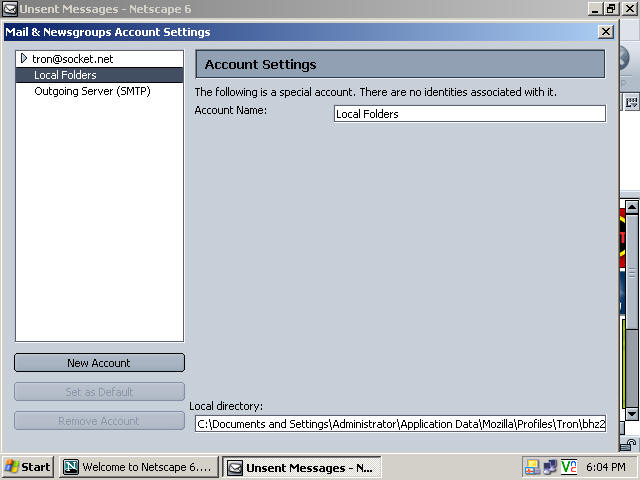Expand the tron@socket.net account tree
Image resolution: width=640 pixels, height=480 pixels.
point(24,58)
